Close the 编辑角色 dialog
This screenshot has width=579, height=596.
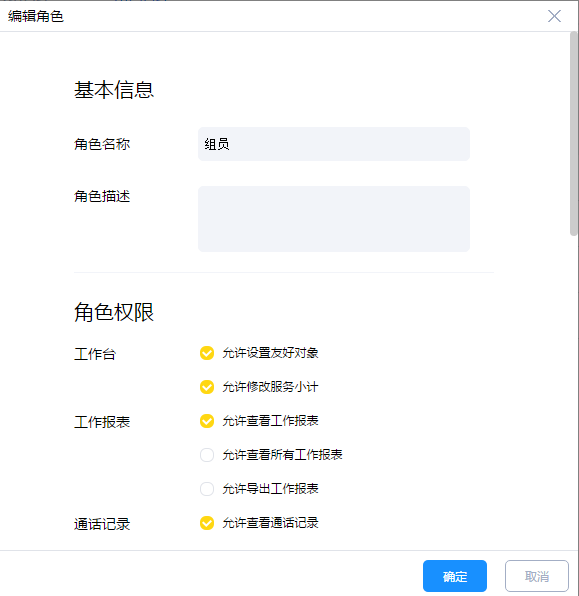point(554,16)
